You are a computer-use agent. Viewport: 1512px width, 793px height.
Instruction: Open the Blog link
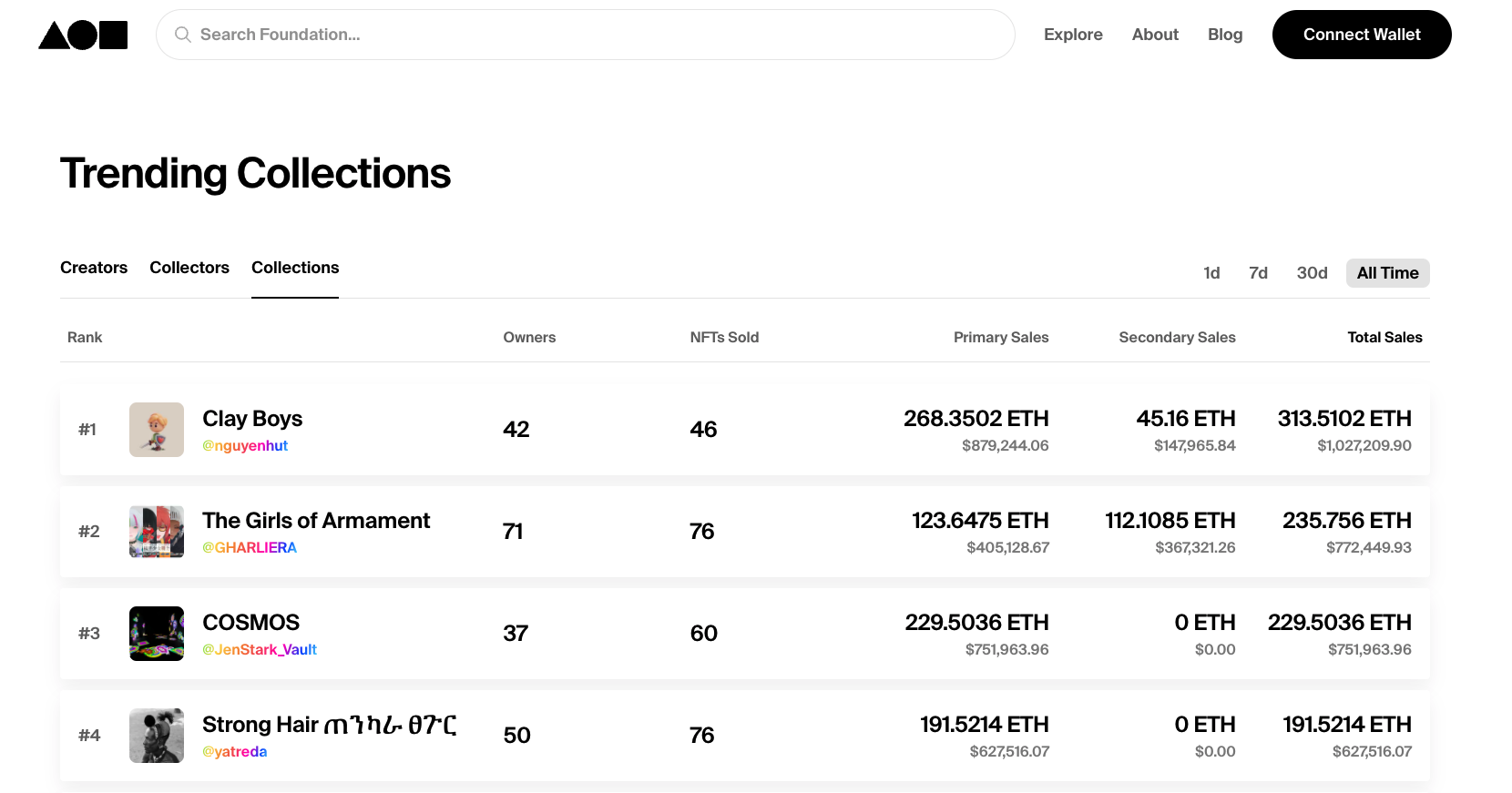pos(1225,35)
